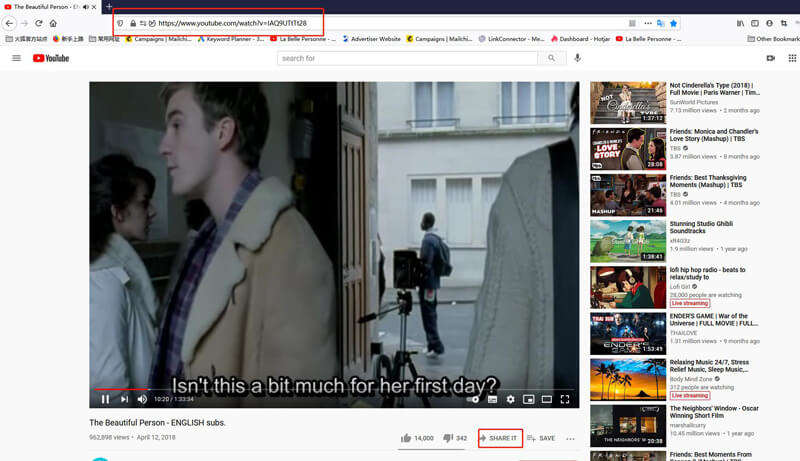Save the video to a playlist
The image size is (800, 461).
pyautogui.click(x=541, y=438)
